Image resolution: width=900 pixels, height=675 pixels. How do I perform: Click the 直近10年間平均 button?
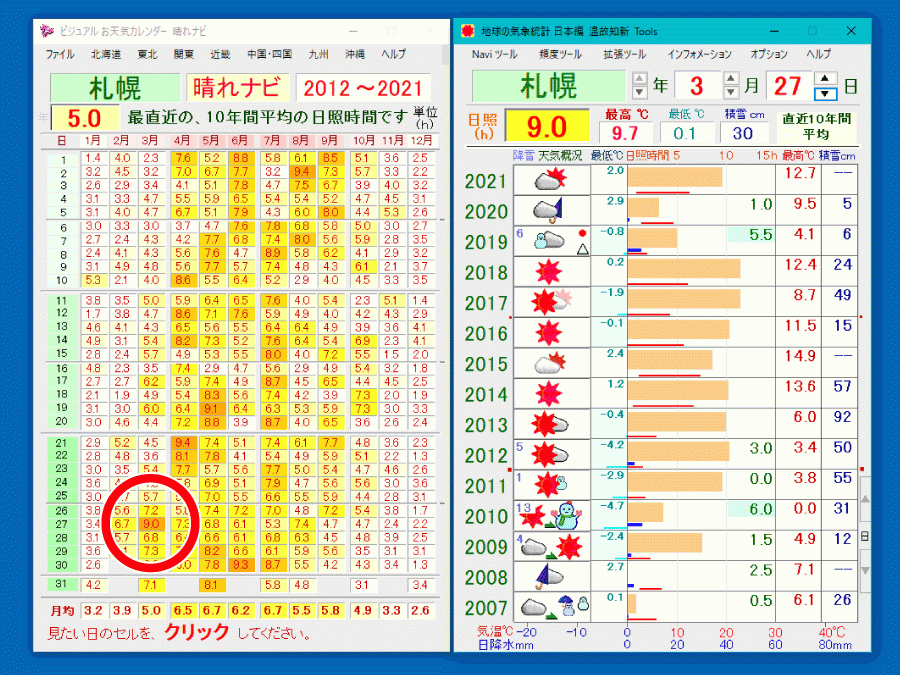tap(817, 125)
